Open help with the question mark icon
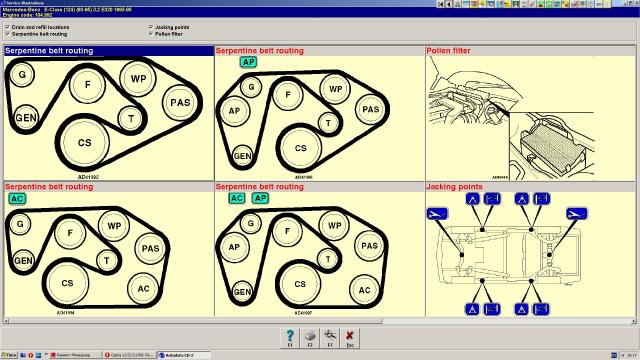 [x=290, y=338]
